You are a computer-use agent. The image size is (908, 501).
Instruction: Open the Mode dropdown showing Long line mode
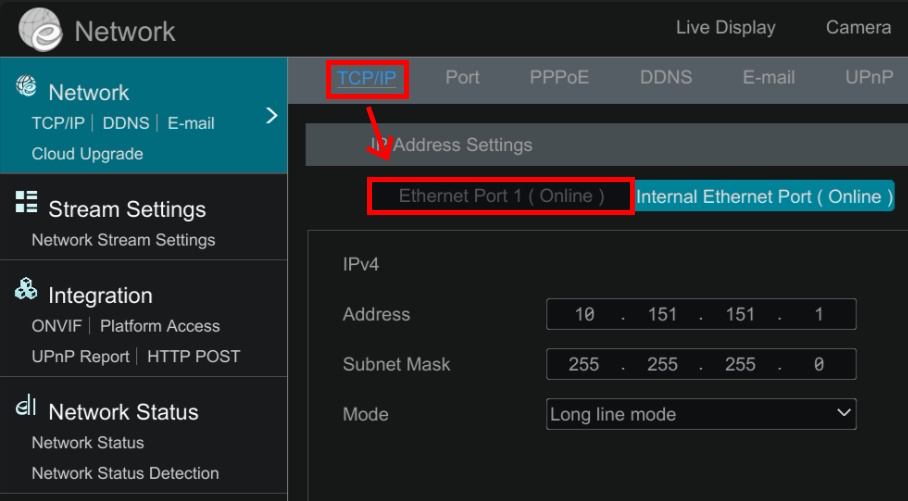click(x=701, y=414)
